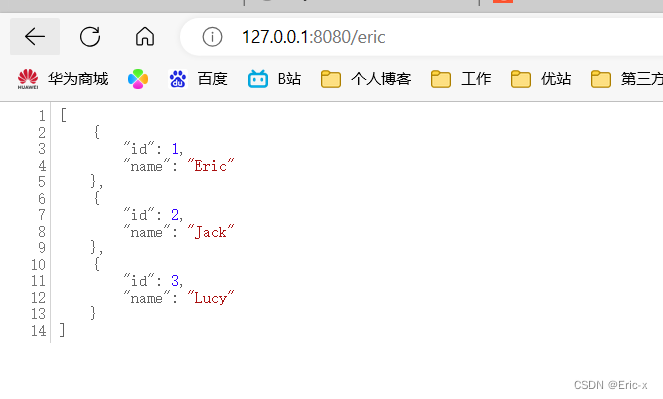
Task: Click the closing bracket on line 14
Action: coord(63,330)
